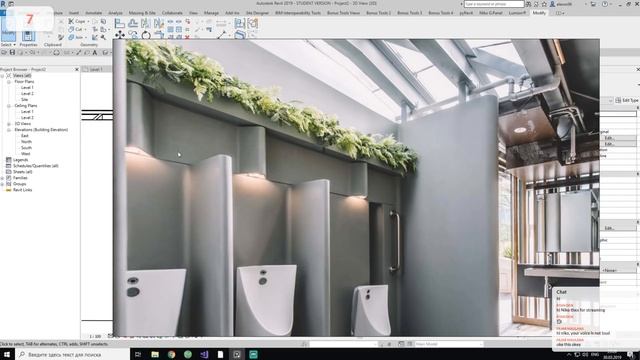Open Windows Start menu
Viewport: 640px width, 360px height.
(x=7, y=354)
